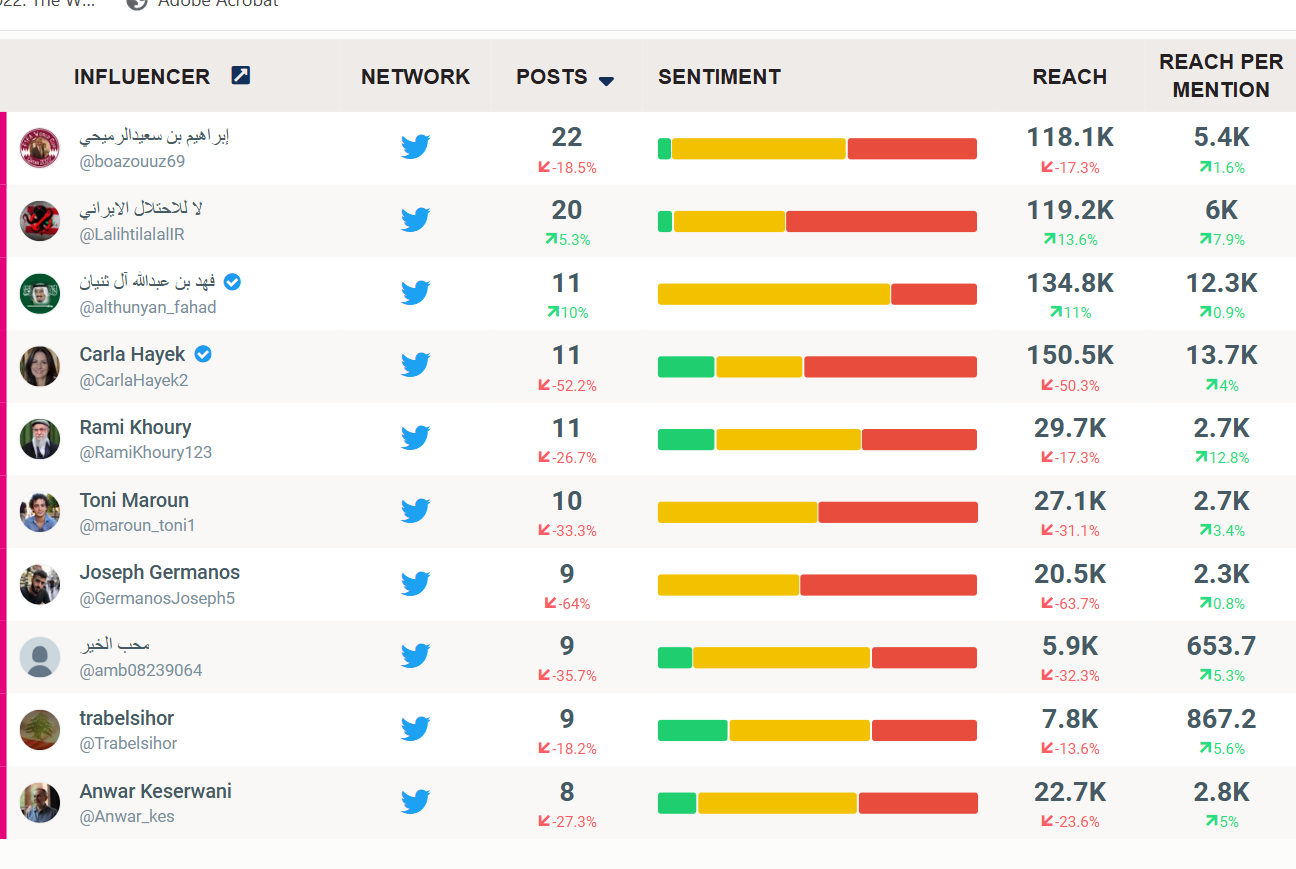1296x869 pixels.
Task: Click the red segment of Joseph Germanos's sentiment bar
Action: (888, 585)
